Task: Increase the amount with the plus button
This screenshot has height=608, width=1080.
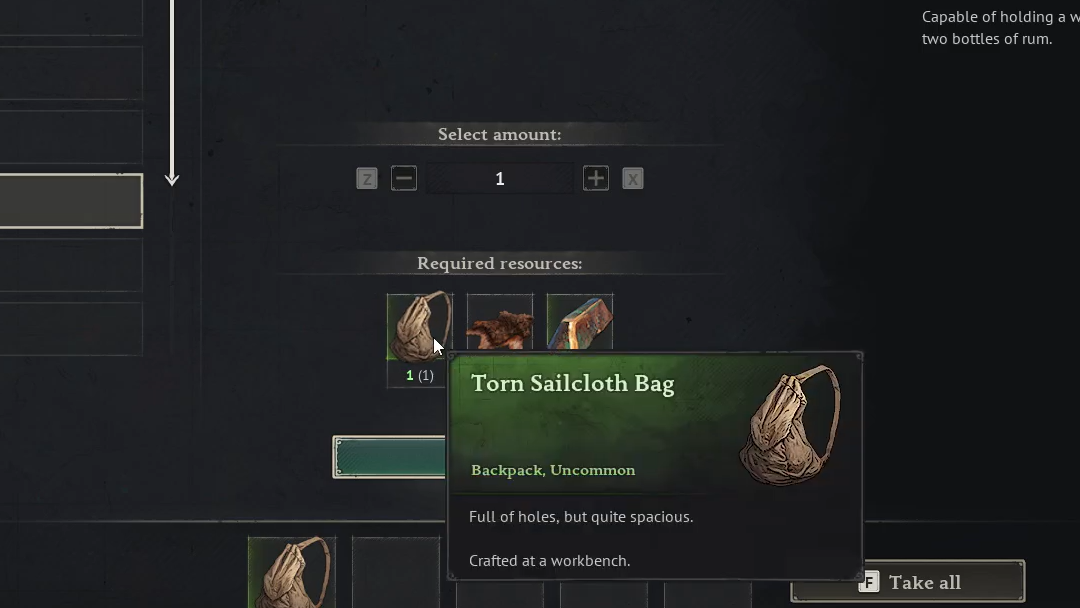Action: coord(596,178)
